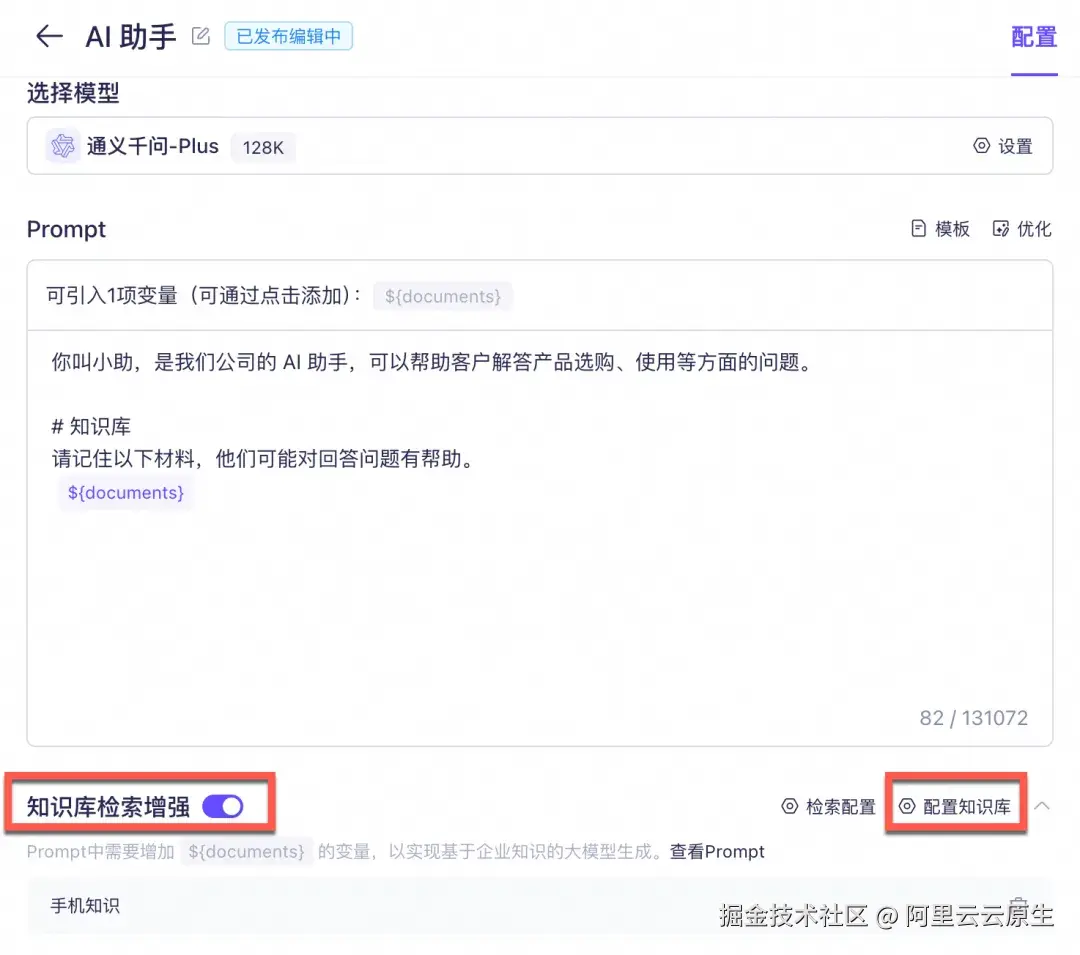The height and width of the screenshot is (955, 1080).
Task: Click the back arrow to exit AI 助手 config
Action: tap(47, 36)
